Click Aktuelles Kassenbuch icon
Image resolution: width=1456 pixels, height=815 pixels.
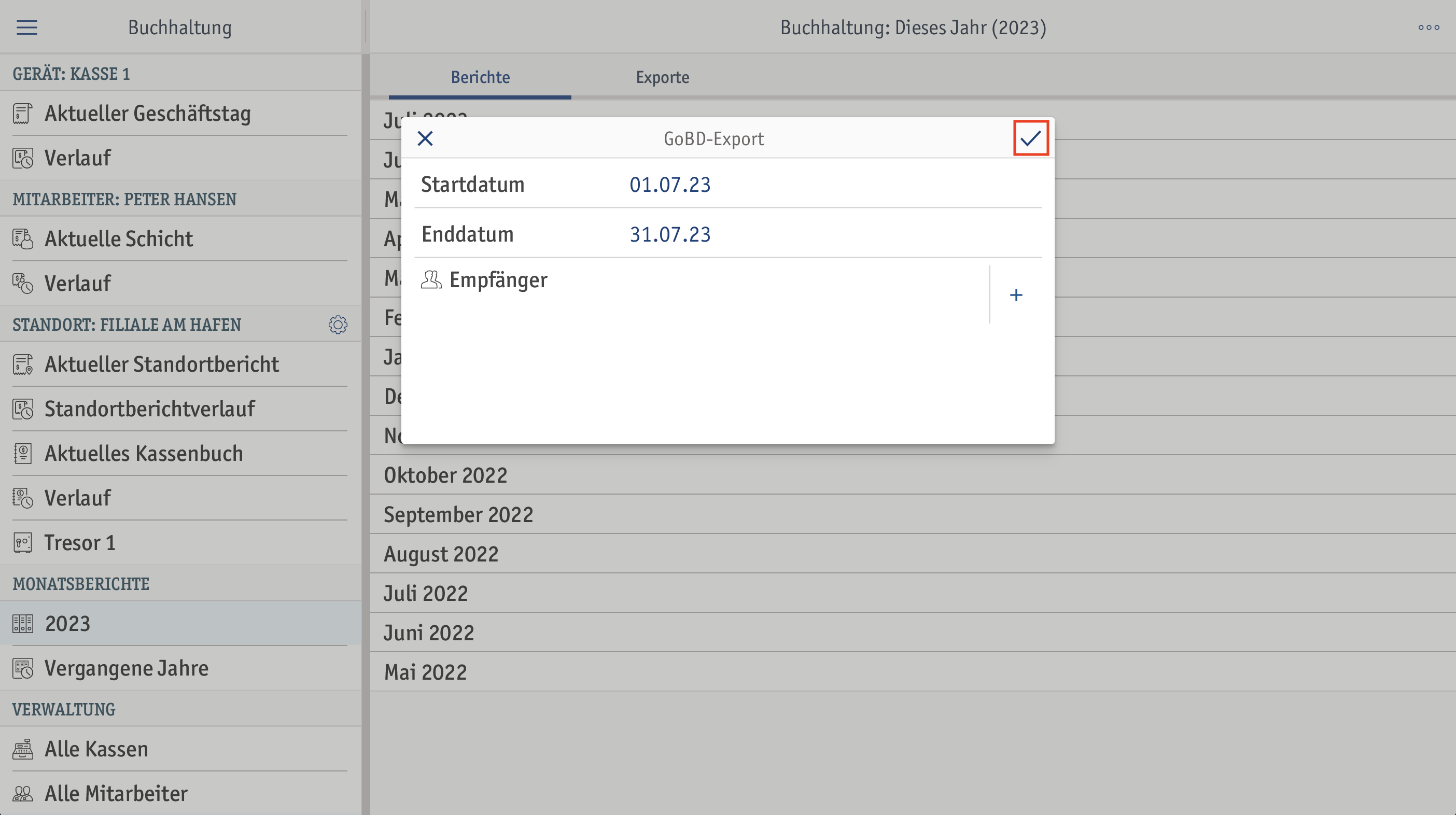(x=23, y=453)
